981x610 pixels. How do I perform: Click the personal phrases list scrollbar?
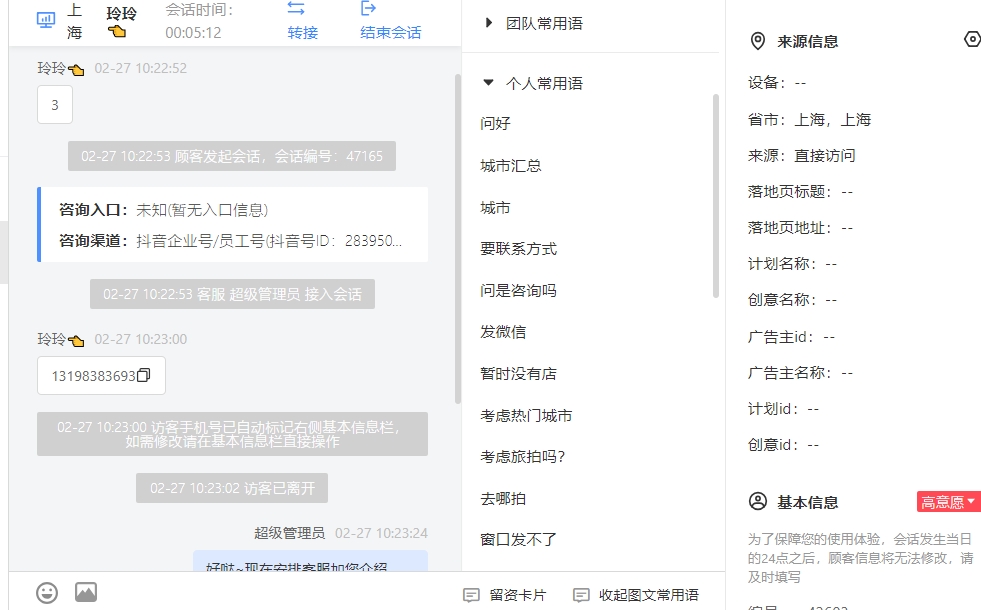point(716,196)
